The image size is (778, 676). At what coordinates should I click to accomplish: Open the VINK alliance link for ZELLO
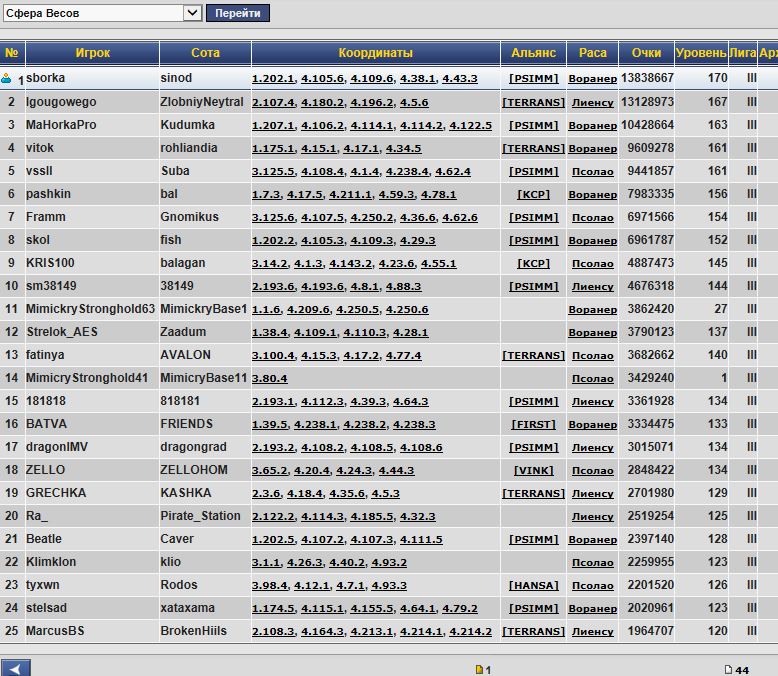coord(533,470)
